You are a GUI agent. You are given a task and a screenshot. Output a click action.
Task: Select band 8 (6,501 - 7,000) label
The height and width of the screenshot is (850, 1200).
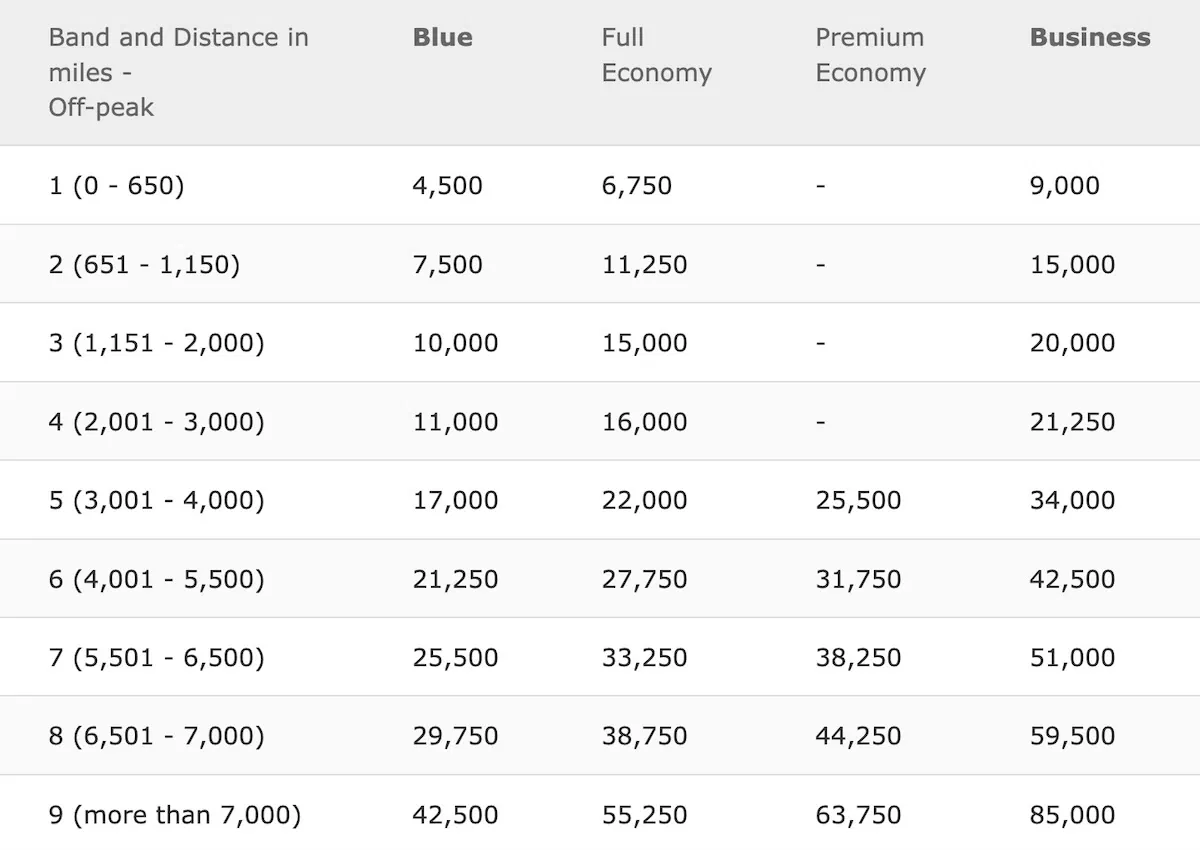click(x=156, y=736)
